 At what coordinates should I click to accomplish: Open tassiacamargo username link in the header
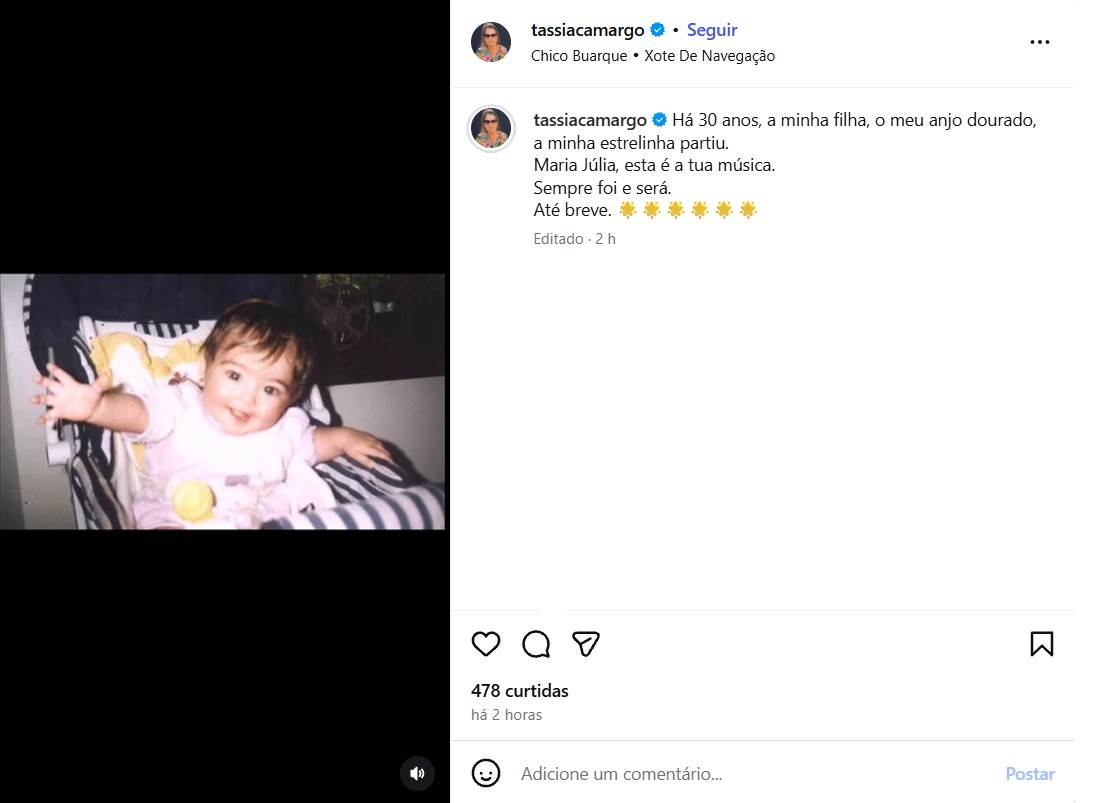coord(588,30)
